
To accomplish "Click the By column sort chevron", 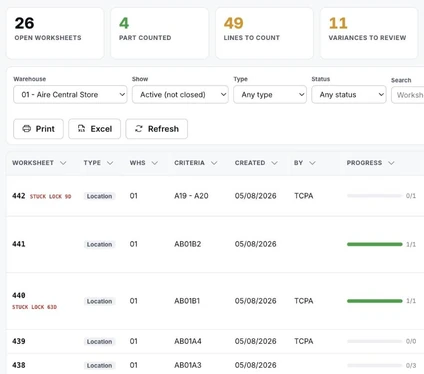I will (x=312, y=163).
